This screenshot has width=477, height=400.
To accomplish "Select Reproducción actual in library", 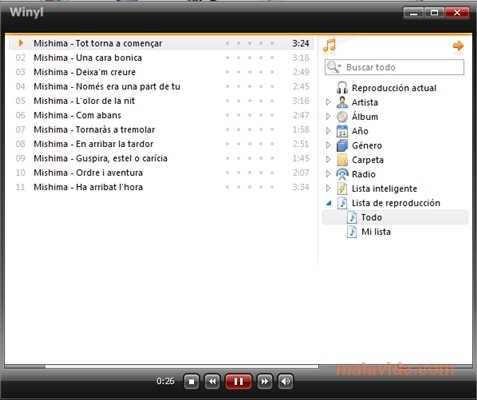I will 394,88.
